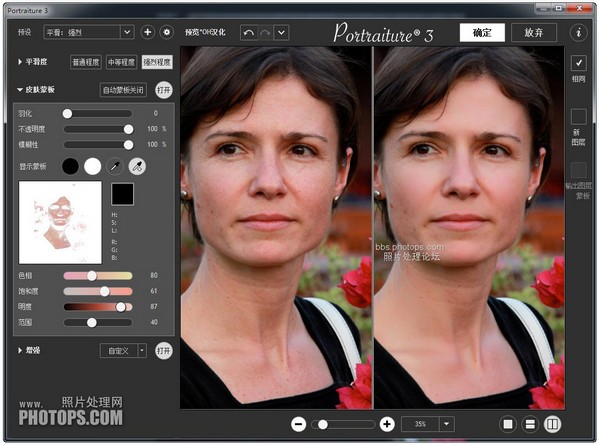This screenshot has width=599, height=445.
Task: Select 普通程度 smoothing level
Action: click(86, 62)
